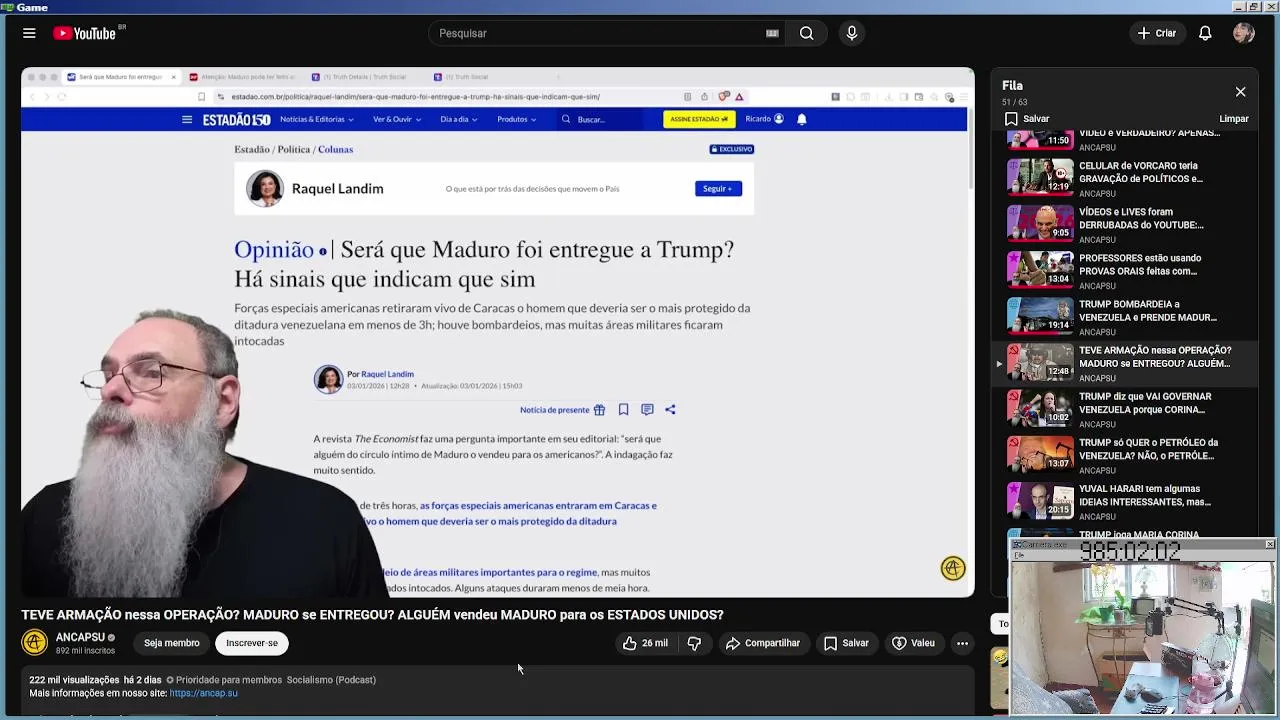Viewport: 1280px width, 720px height.
Task: Select TRUMP só QUER o PETRÓLEO video
Action: click(x=1126, y=454)
